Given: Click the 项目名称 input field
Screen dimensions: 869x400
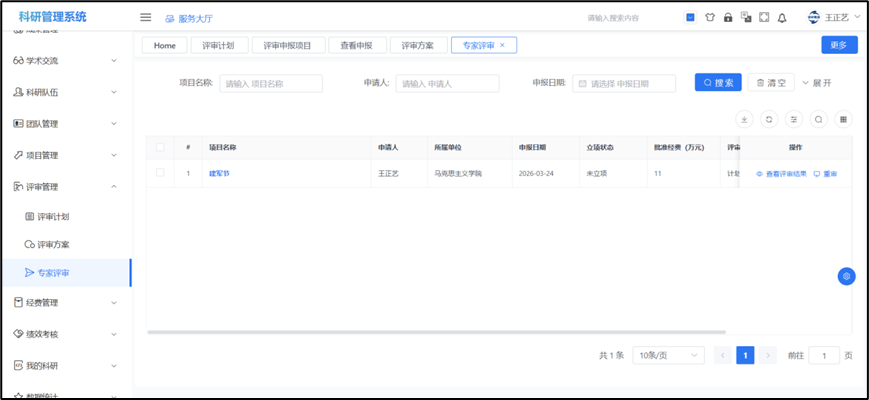Looking at the screenshot, I should pyautogui.click(x=271, y=84).
